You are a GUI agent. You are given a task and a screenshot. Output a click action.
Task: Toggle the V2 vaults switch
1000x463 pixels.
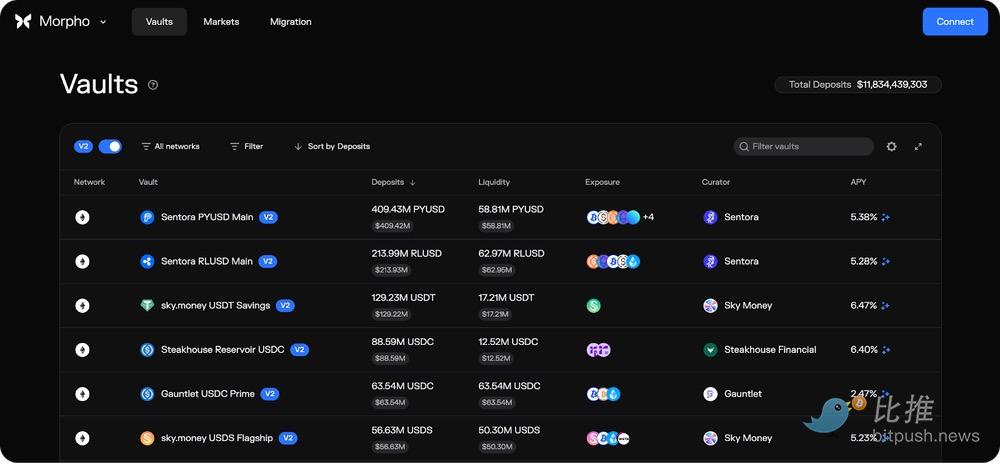point(110,146)
